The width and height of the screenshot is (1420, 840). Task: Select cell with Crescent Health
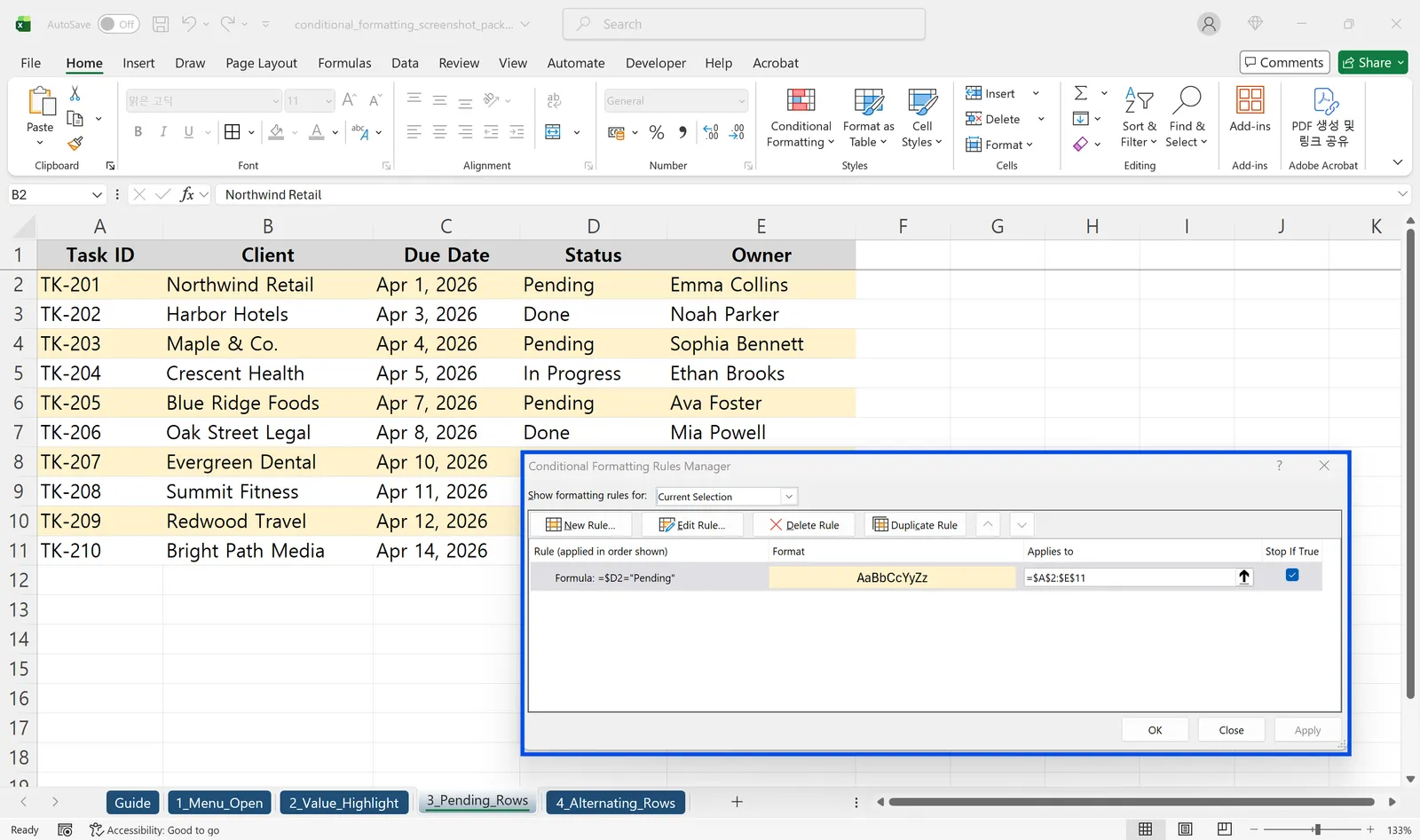click(x=268, y=373)
